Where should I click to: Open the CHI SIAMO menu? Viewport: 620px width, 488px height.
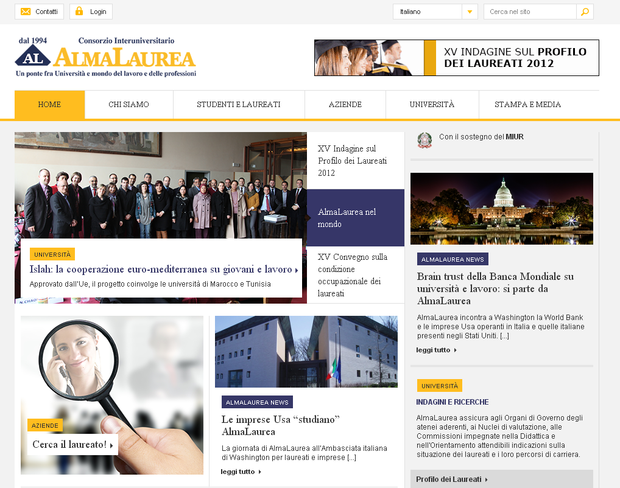point(129,104)
